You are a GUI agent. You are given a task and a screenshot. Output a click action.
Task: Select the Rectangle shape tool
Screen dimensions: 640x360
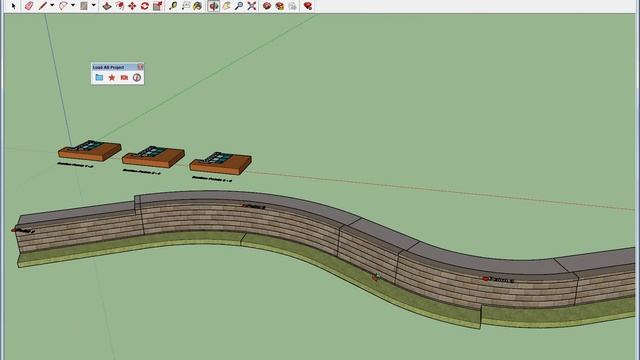coord(84,6)
